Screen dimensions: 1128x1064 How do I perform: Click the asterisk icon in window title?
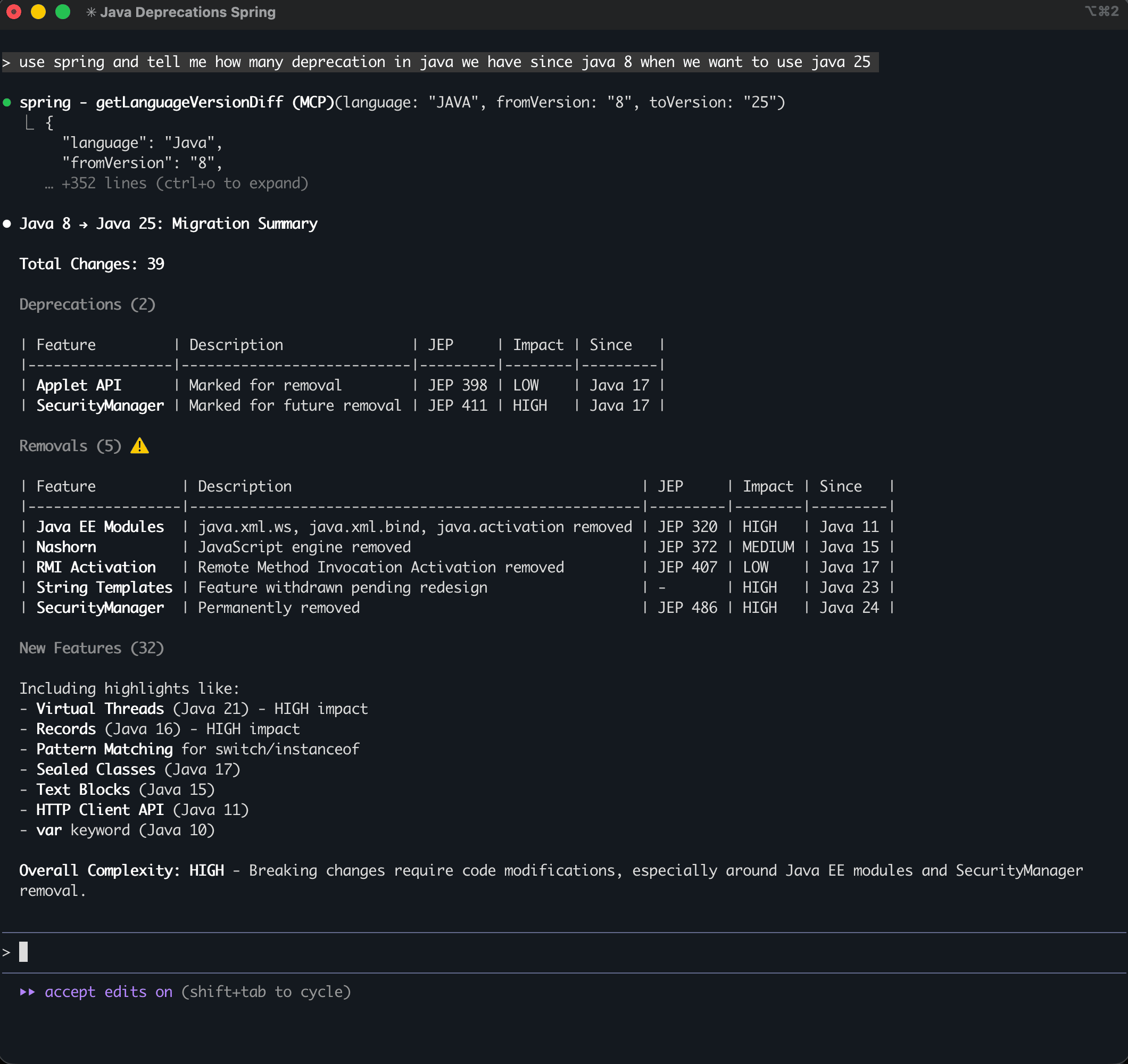[x=91, y=12]
